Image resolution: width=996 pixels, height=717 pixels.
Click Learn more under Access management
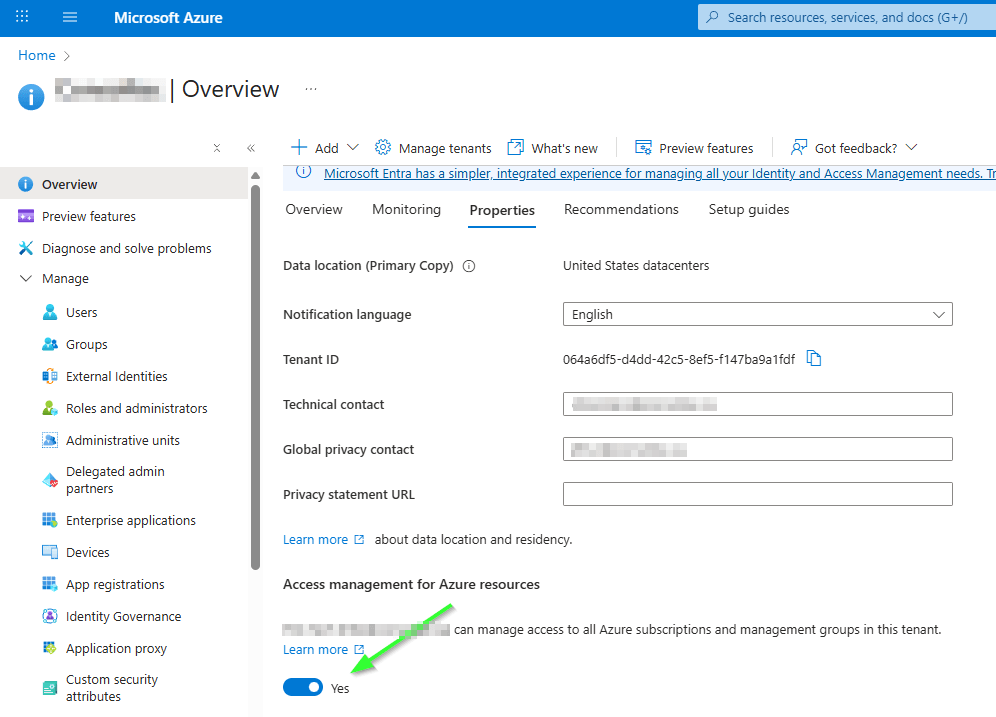pyautogui.click(x=323, y=649)
